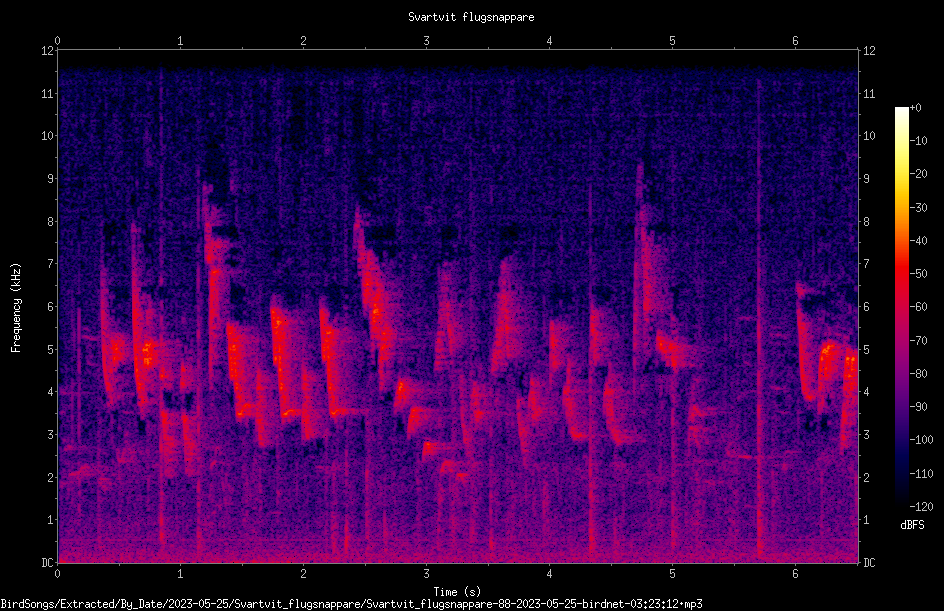Click the dBFS color scale bar
This screenshot has height=611, width=944.
(x=901, y=306)
